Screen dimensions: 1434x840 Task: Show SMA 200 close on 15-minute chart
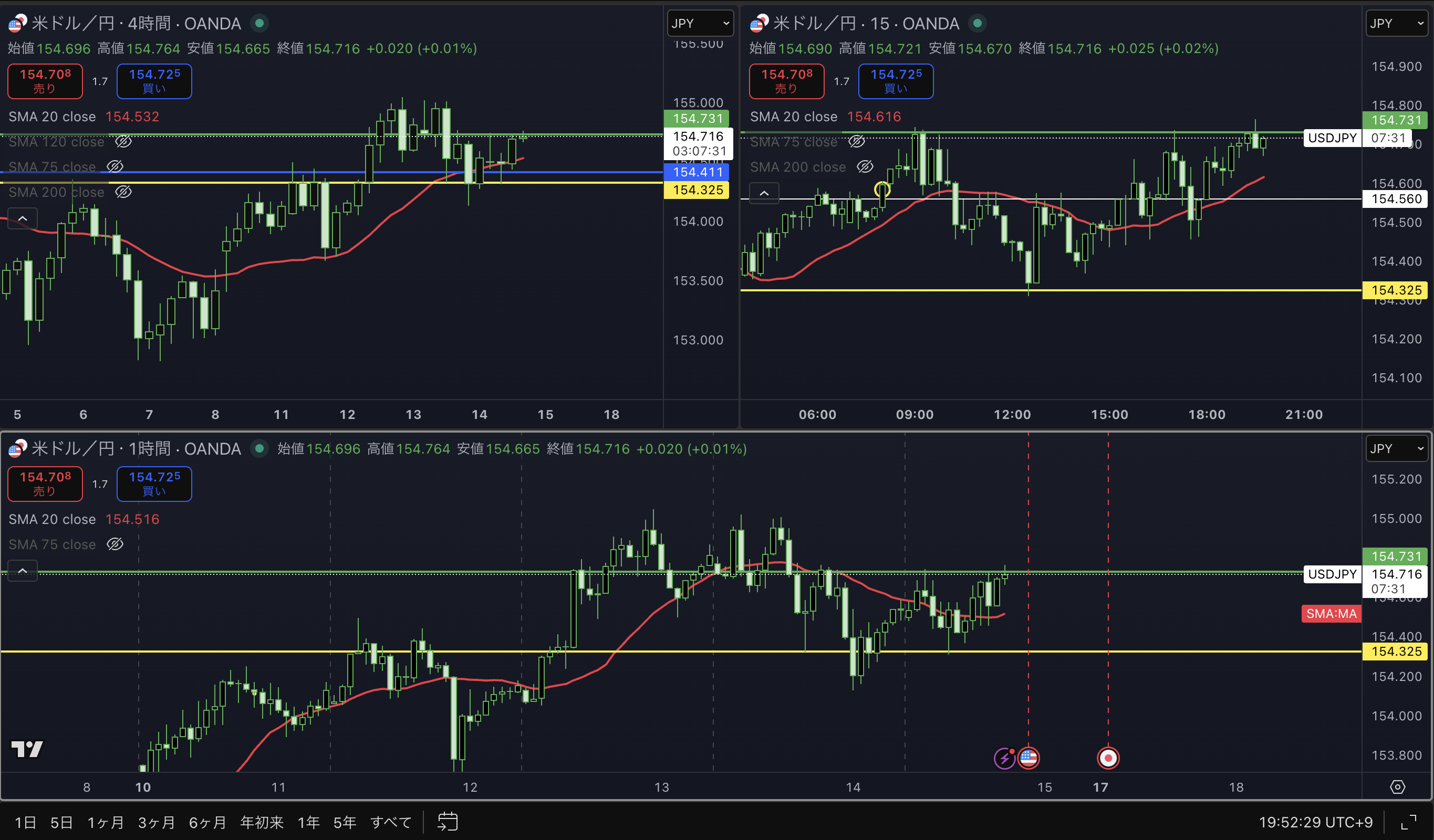pyautogui.click(x=865, y=166)
